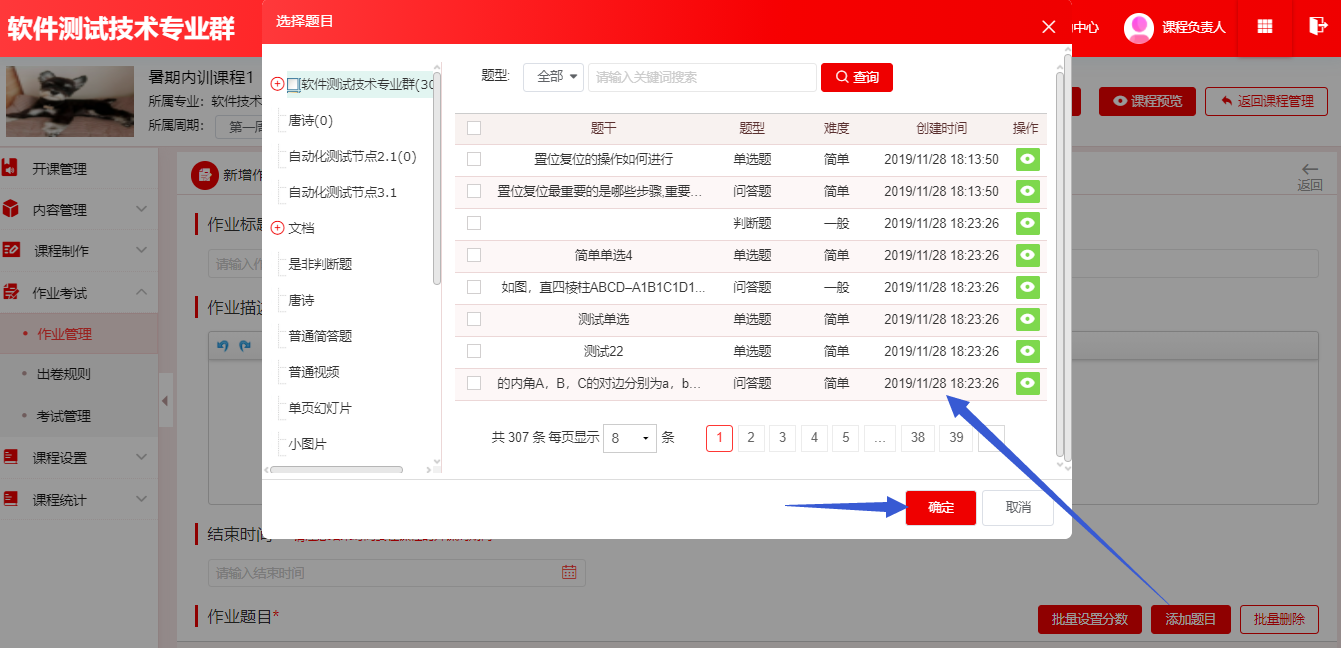Image resolution: width=1341 pixels, height=648 pixels.
Task: Click the 课程负责人 avatar
Action: click(1138, 27)
